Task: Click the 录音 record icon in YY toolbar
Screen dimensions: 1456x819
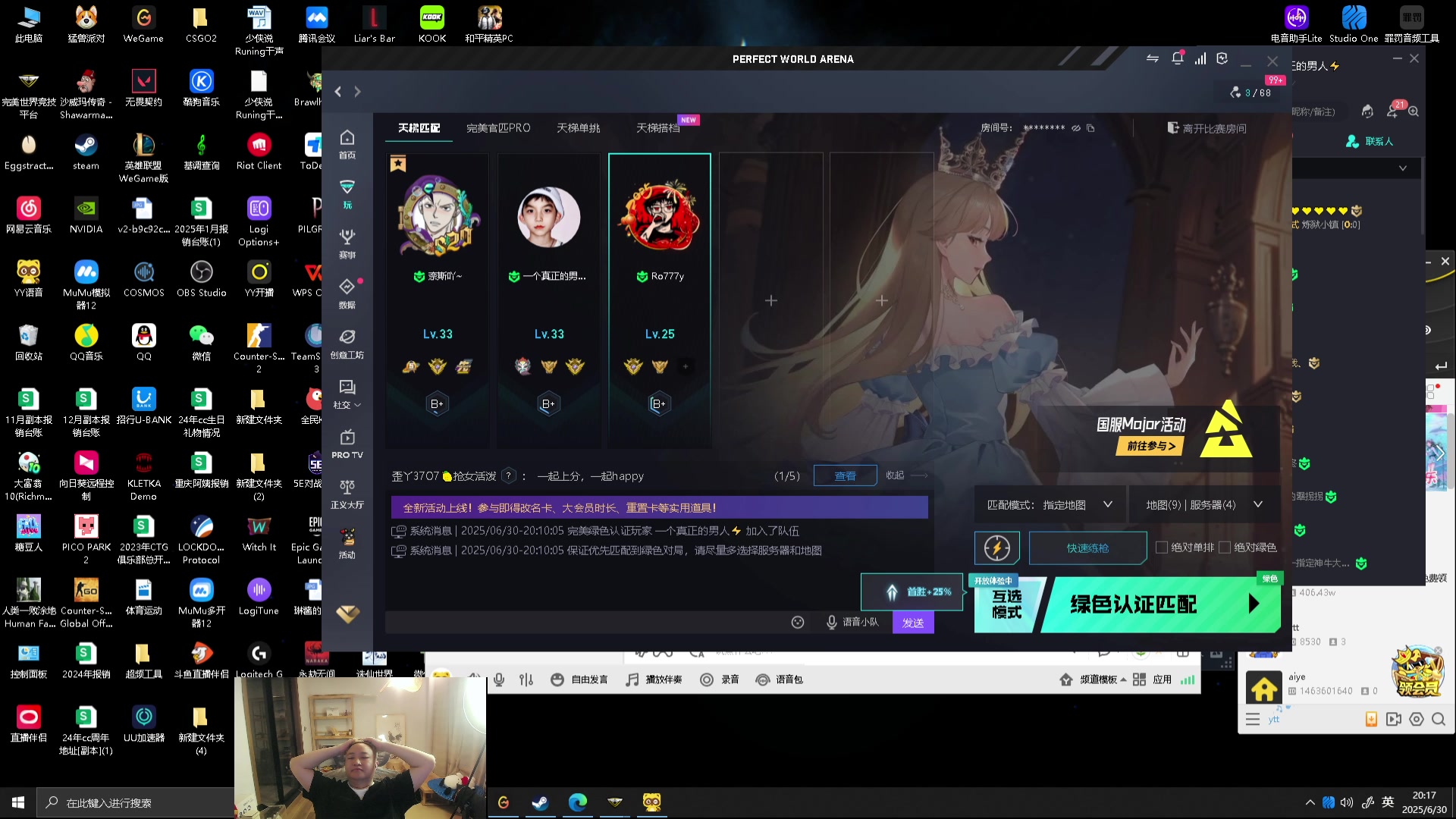Action: [719, 679]
